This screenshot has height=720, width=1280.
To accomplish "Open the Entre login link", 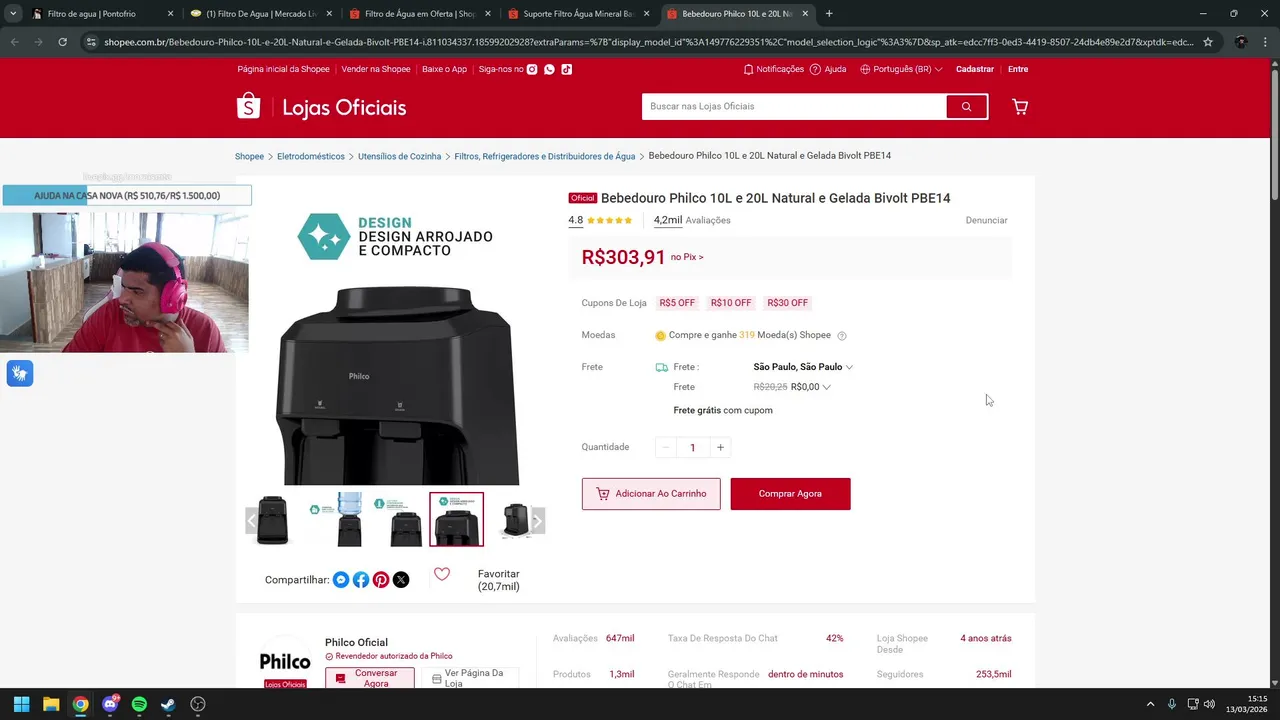I will pyautogui.click(x=1018, y=69).
